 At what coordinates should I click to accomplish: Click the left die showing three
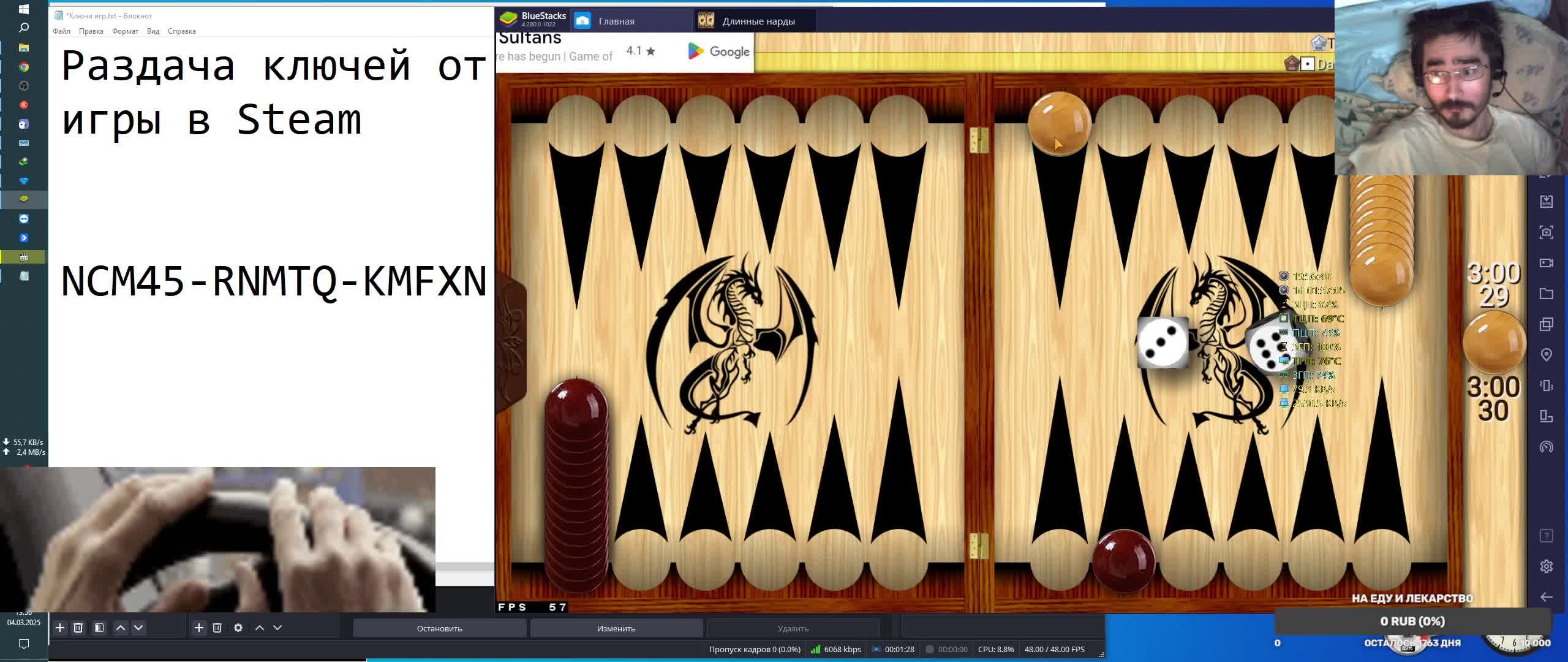click(x=1163, y=343)
